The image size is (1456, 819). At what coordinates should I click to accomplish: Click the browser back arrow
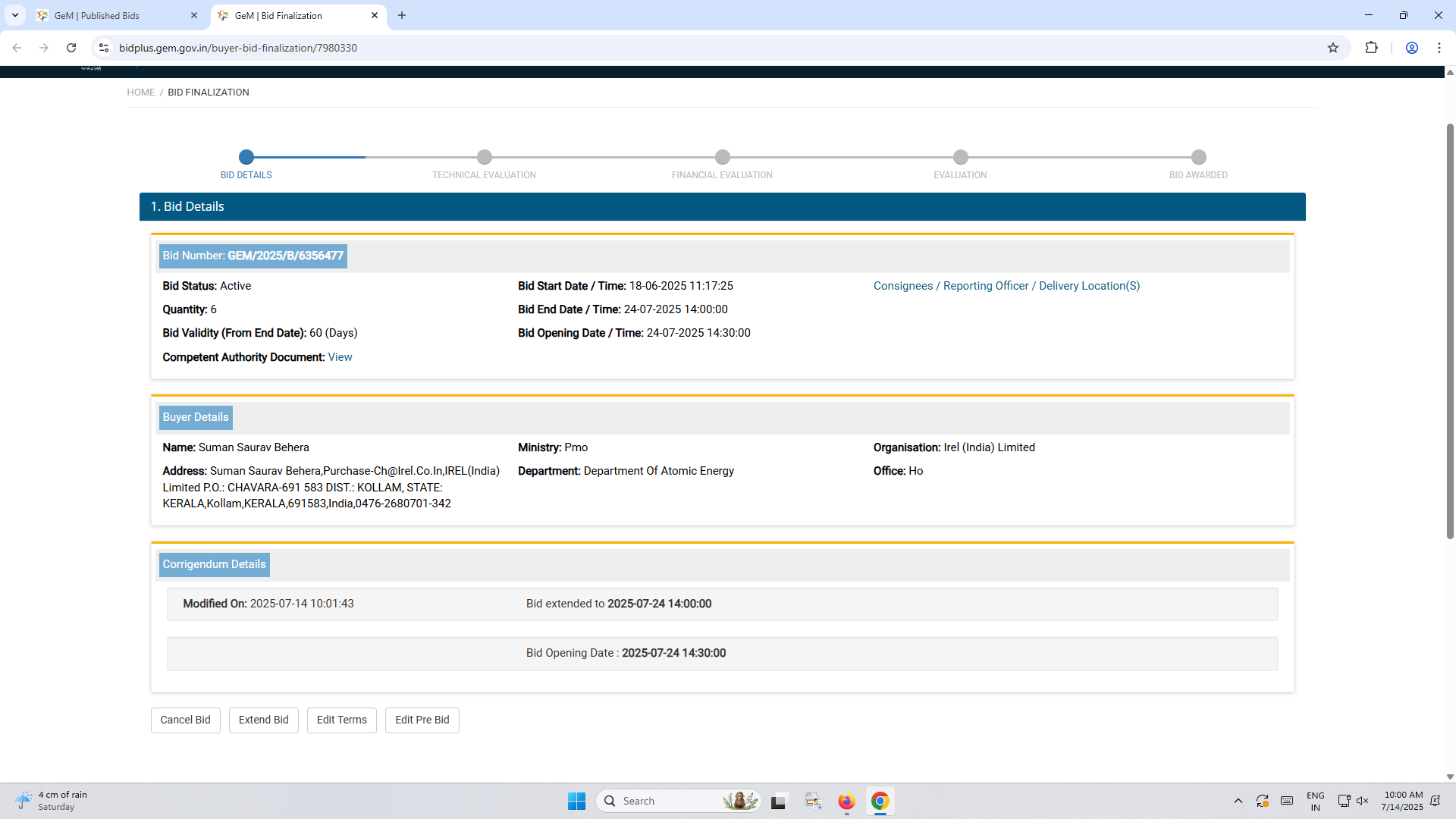[17, 48]
